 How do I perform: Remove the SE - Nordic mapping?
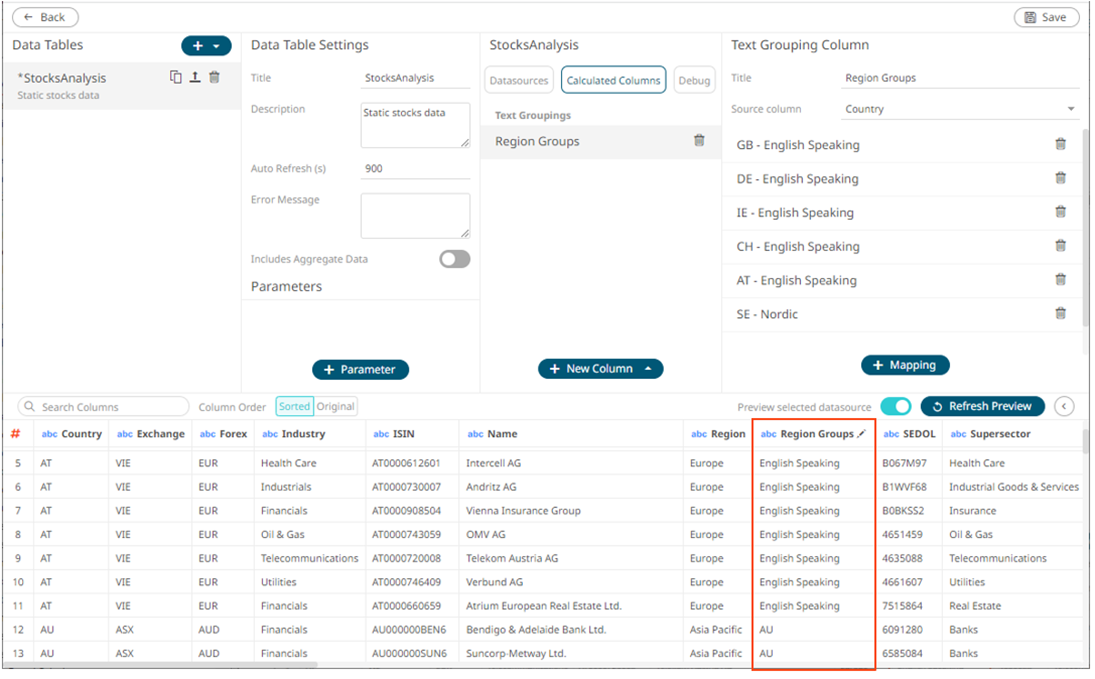point(1060,314)
